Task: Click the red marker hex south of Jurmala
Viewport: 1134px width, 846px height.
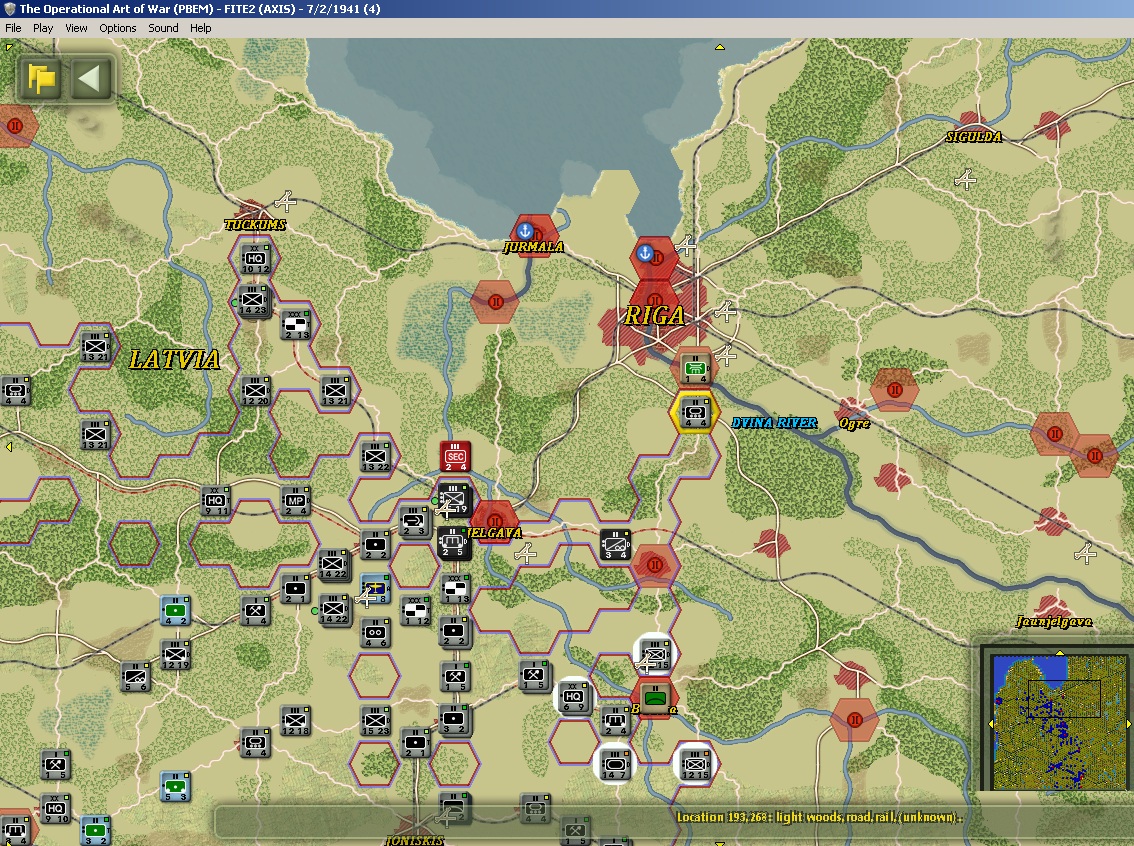Action: pyautogui.click(x=495, y=302)
